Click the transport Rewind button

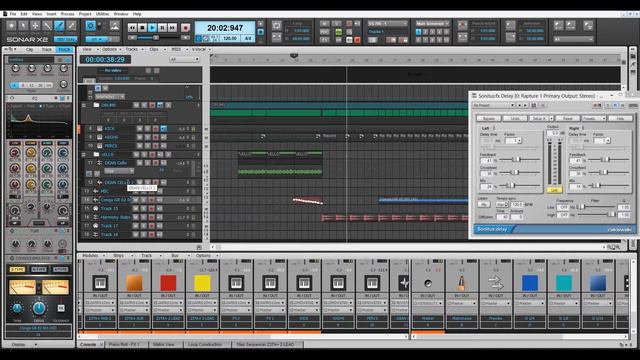pos(132,28)
